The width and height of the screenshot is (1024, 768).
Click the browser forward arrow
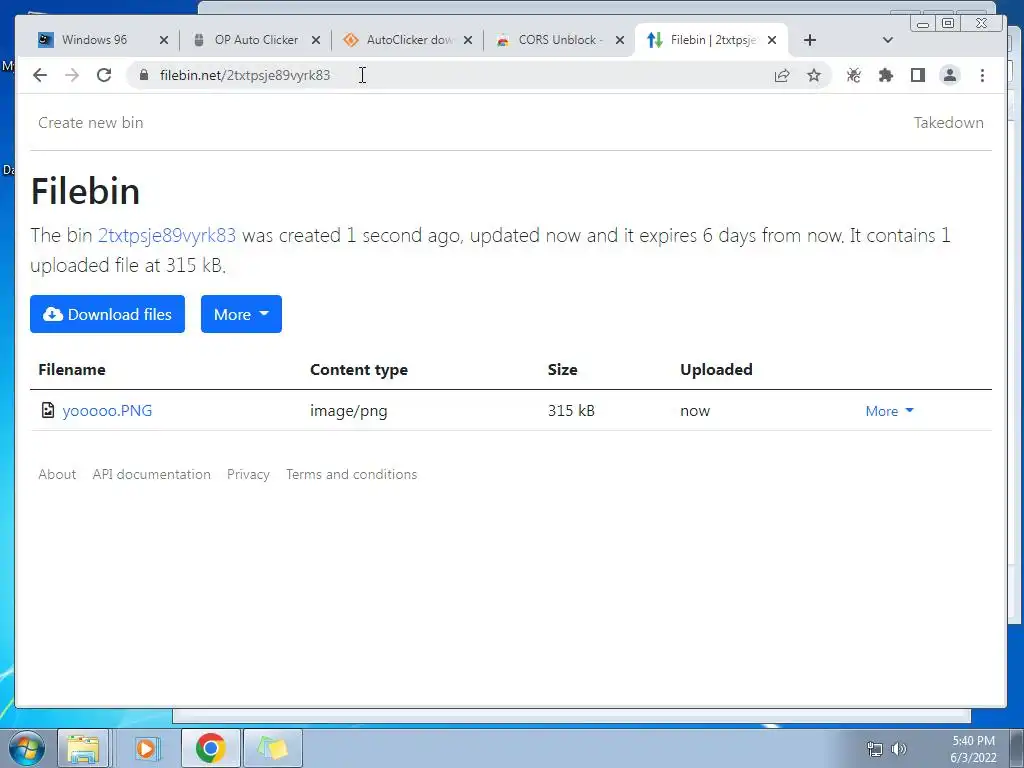(72, 75)
